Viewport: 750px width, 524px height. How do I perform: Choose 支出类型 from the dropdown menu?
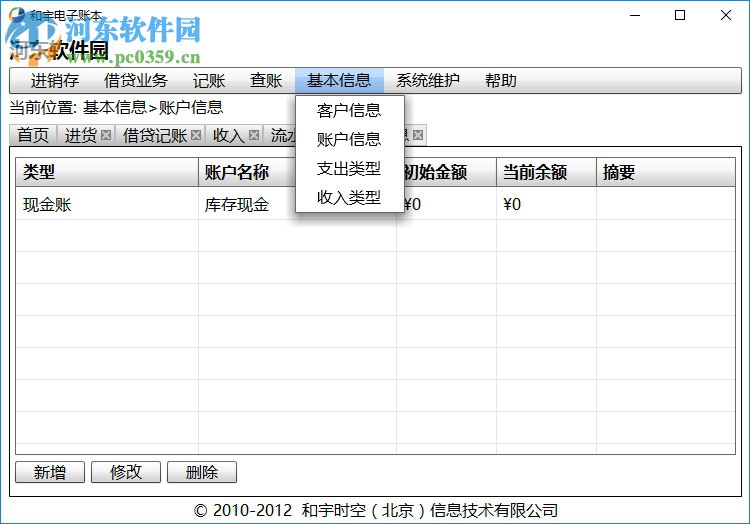pyautogui.click(x=349, y=168)
